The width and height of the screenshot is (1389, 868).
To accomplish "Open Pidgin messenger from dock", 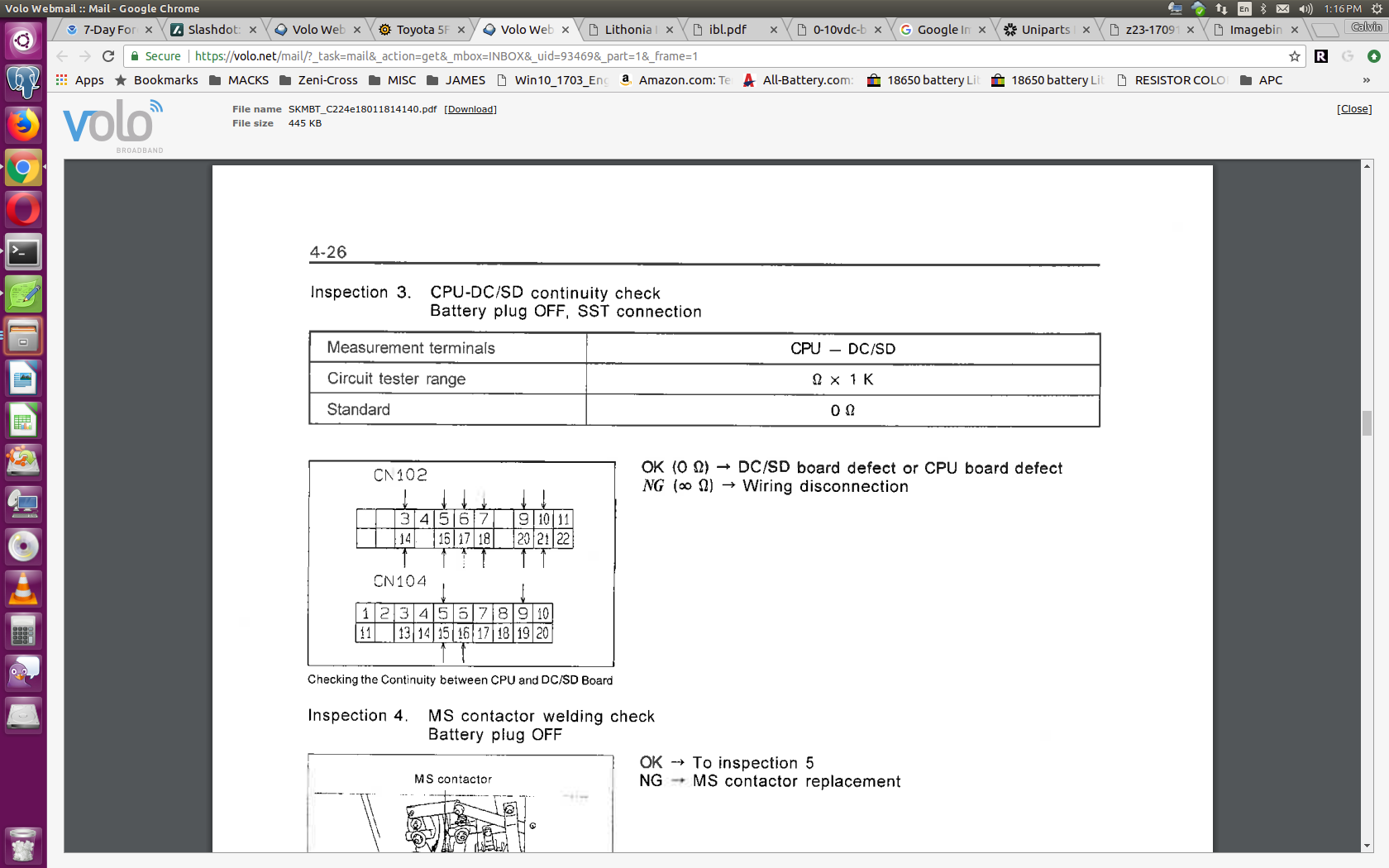I will click(23, 673).
